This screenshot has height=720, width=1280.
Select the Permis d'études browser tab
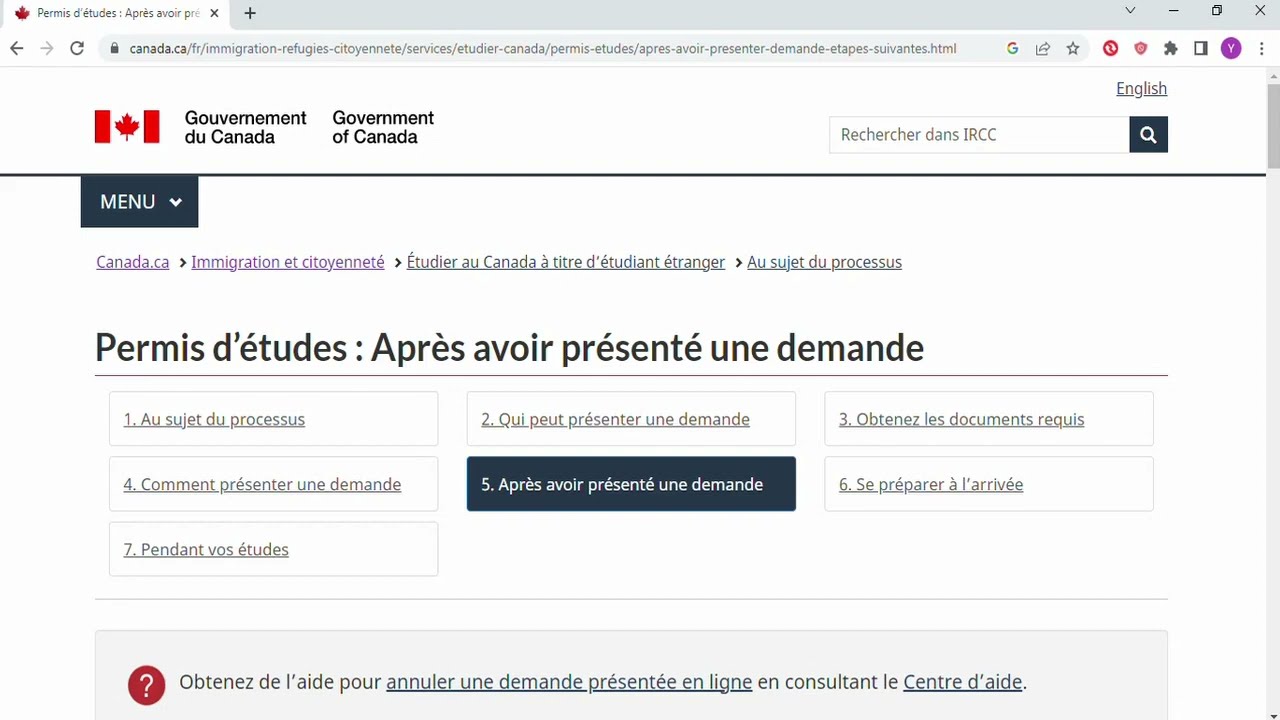click(x=115, y=13)
